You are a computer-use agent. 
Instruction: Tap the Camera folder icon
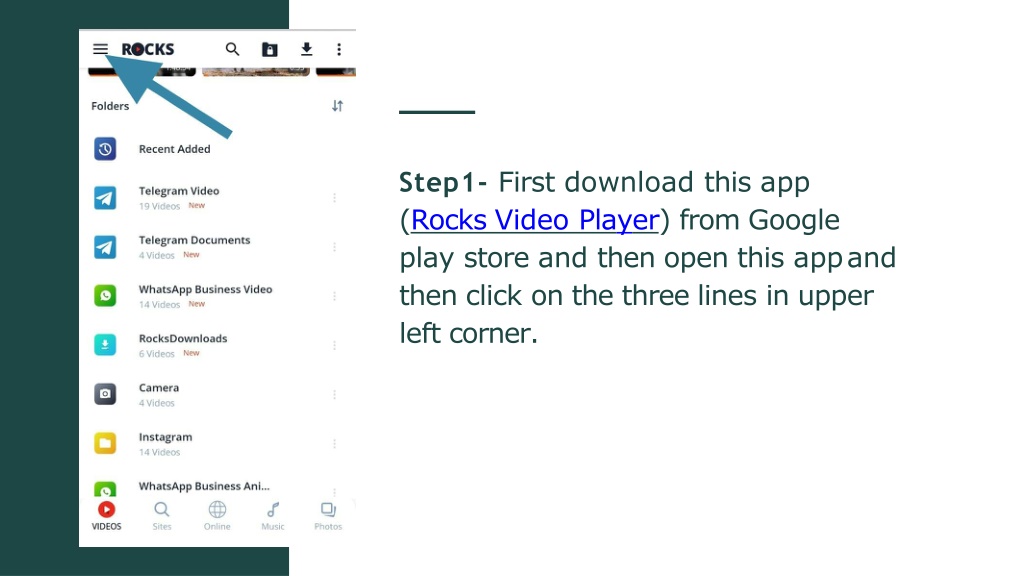pos(105,394)
